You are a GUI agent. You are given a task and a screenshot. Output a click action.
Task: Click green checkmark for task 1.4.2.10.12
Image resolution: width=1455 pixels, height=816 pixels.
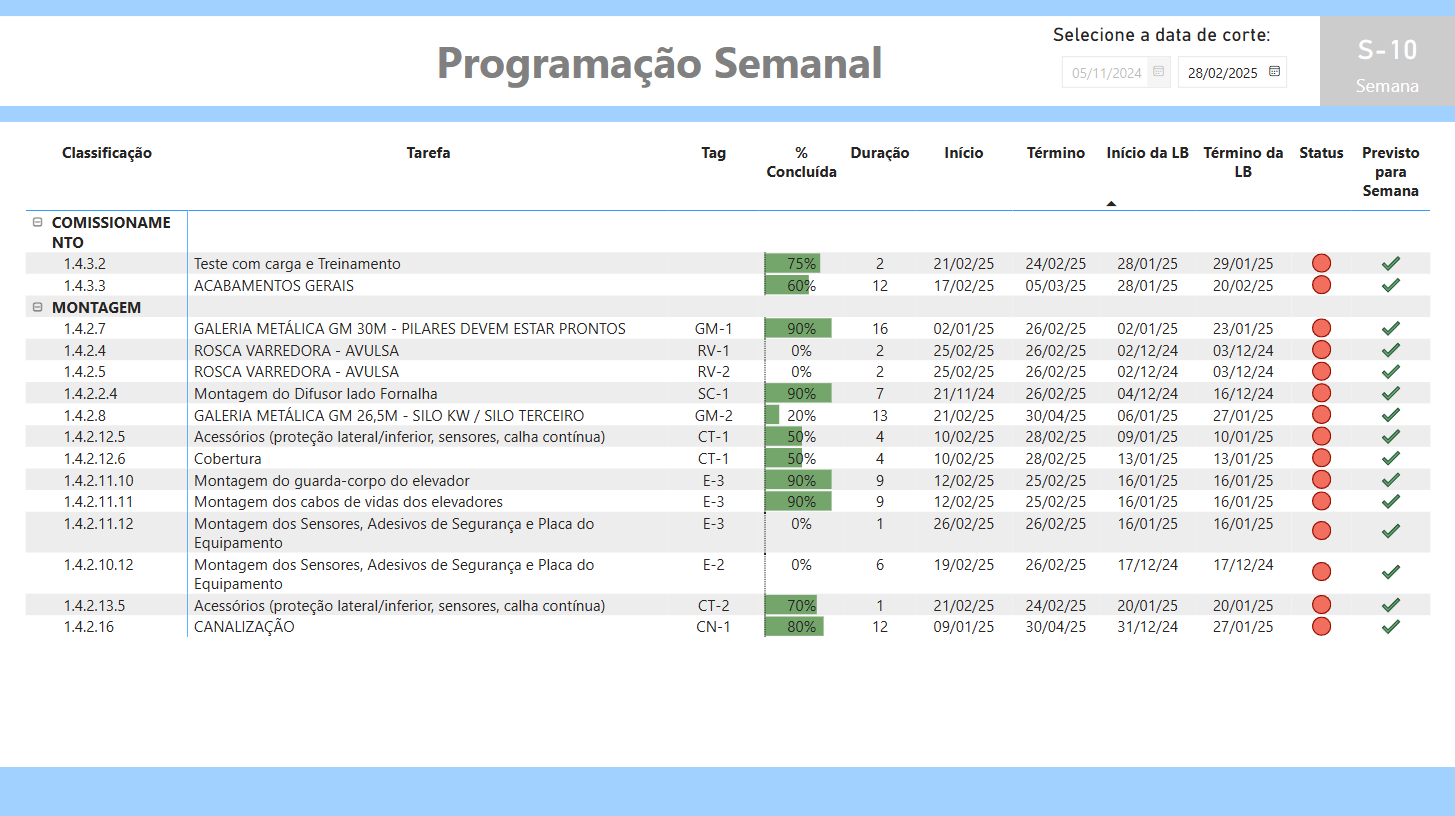(1390, 573)
